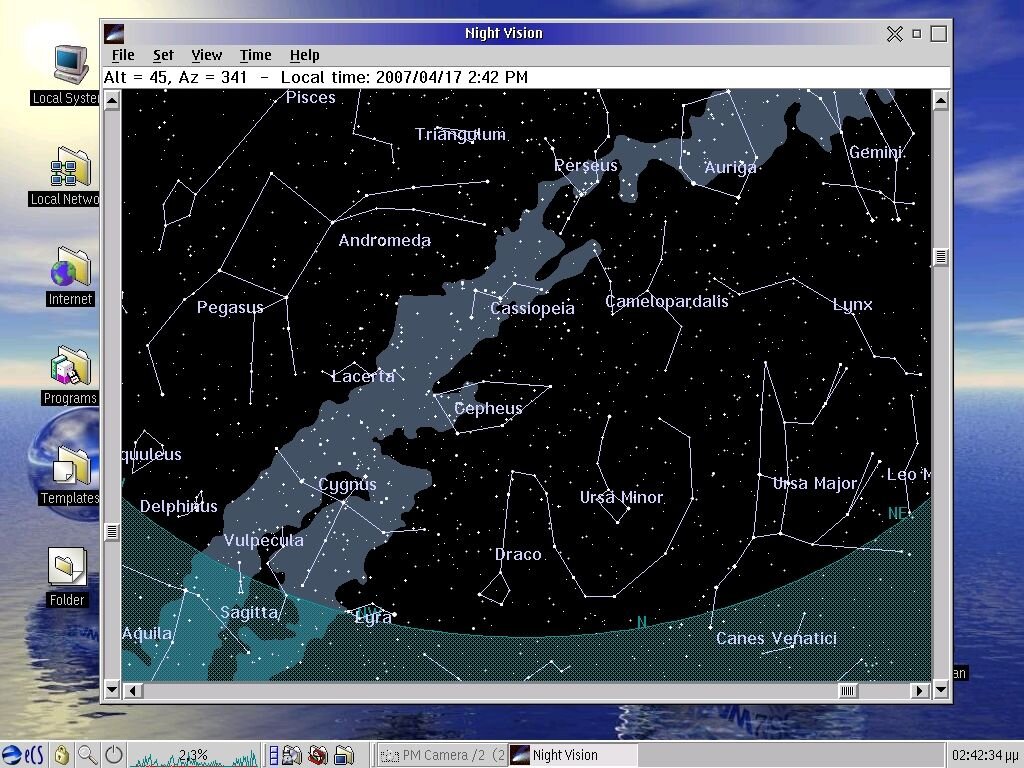Open the Help menu

[x=304, y=55]
